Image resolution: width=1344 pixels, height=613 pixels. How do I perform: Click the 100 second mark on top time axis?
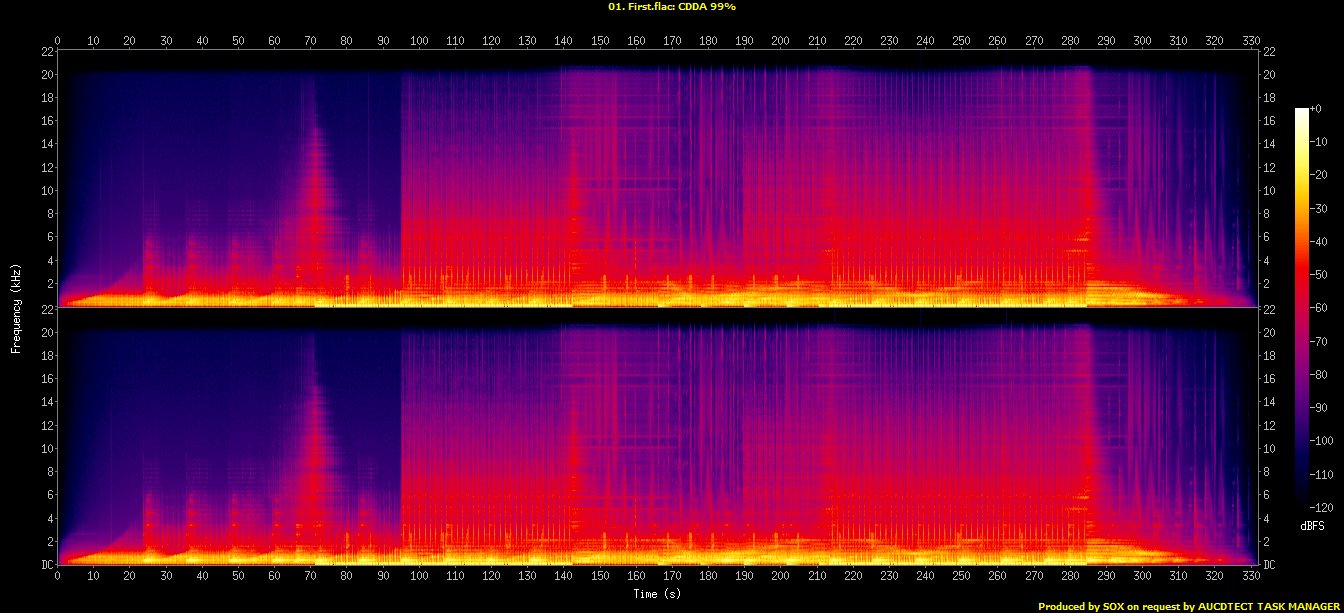point(419,41)
